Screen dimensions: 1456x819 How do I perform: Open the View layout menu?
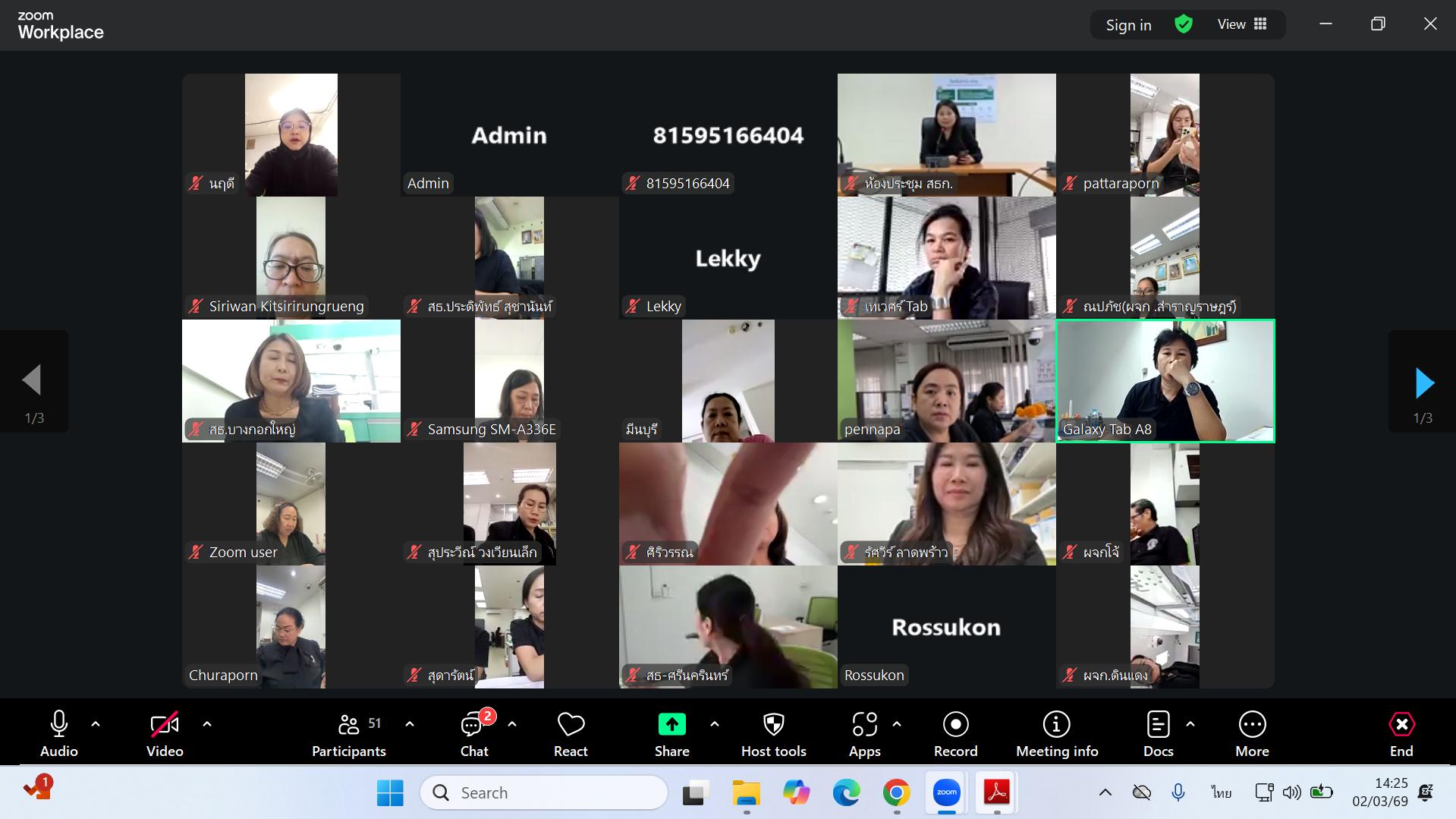[1242, 24]
